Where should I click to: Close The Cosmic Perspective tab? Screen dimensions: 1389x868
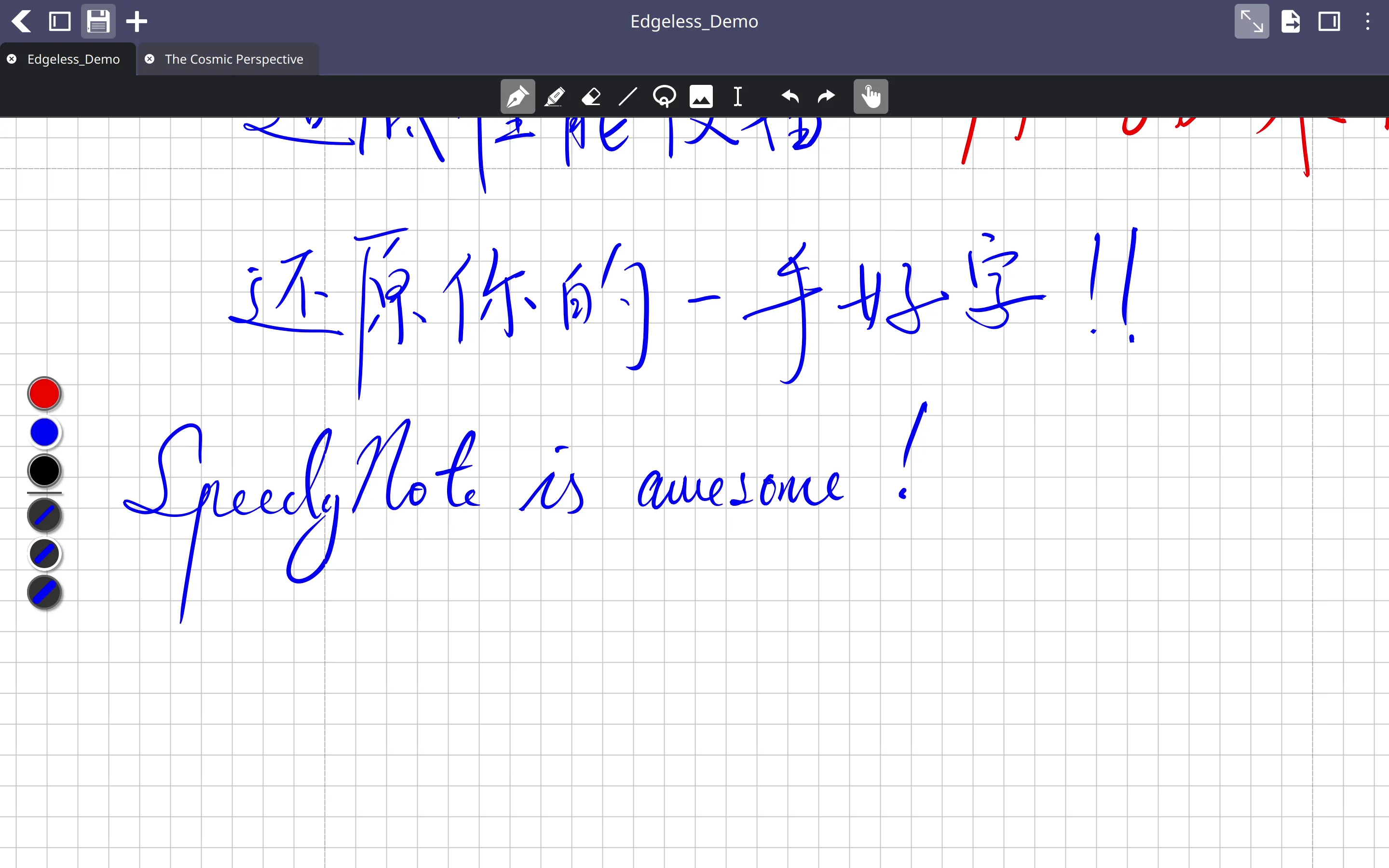tap(149, 59)
